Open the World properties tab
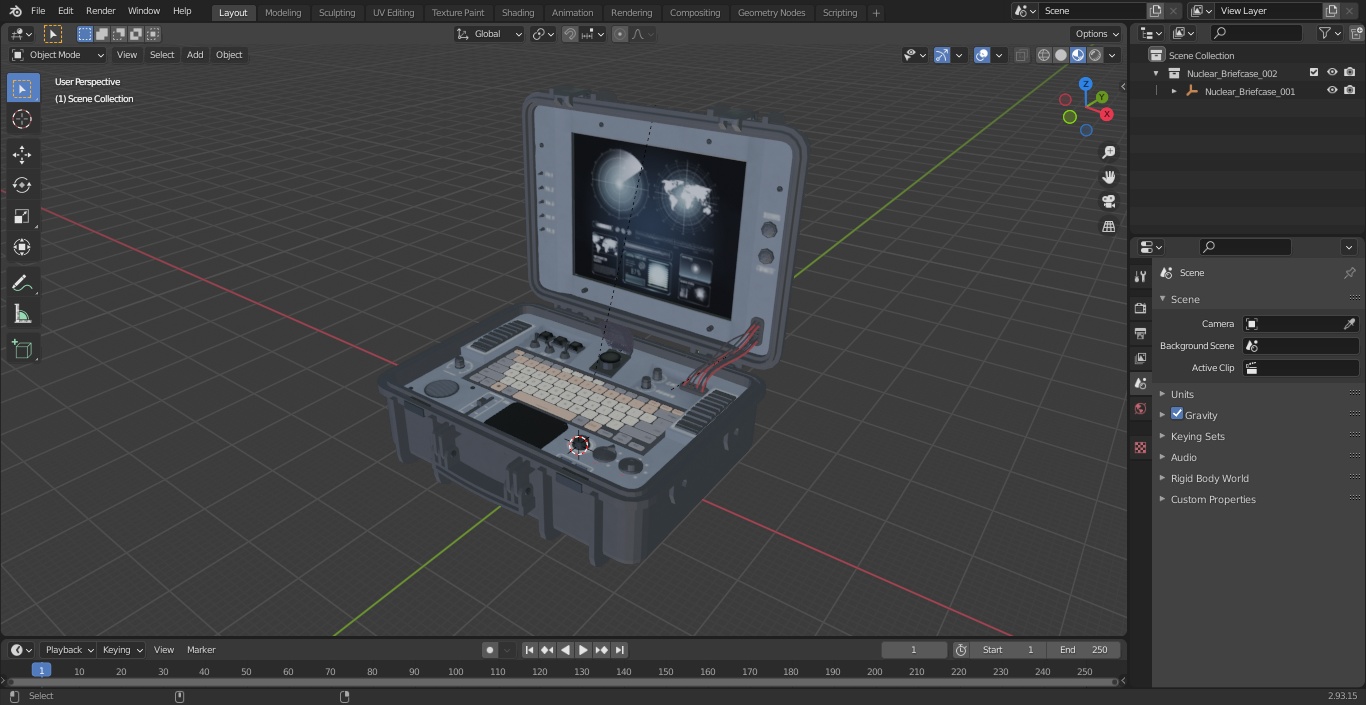 pyautogui.click(x=1140, y=408)
